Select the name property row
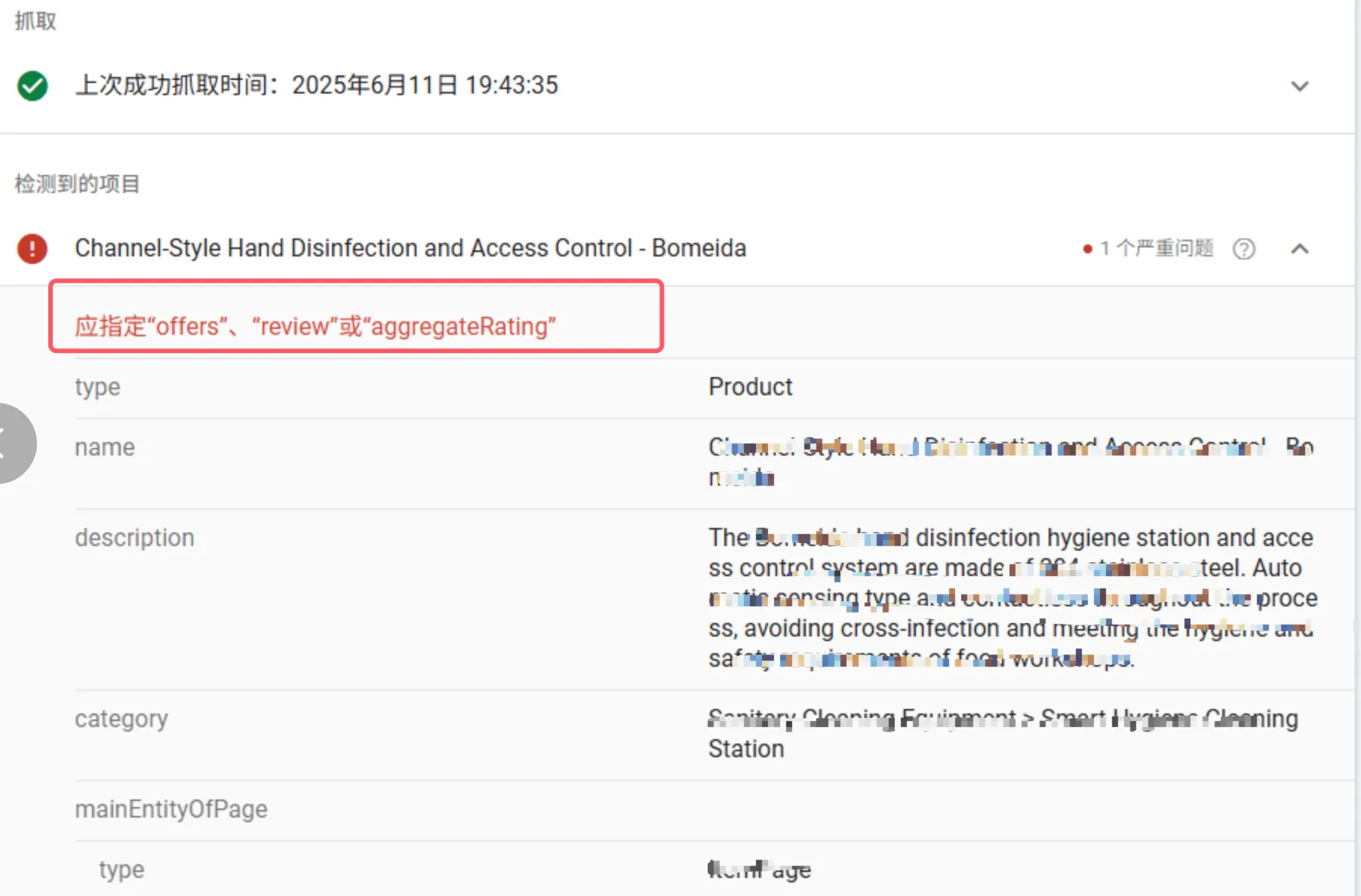This screenshot has width=1361, height=896. 105,447
